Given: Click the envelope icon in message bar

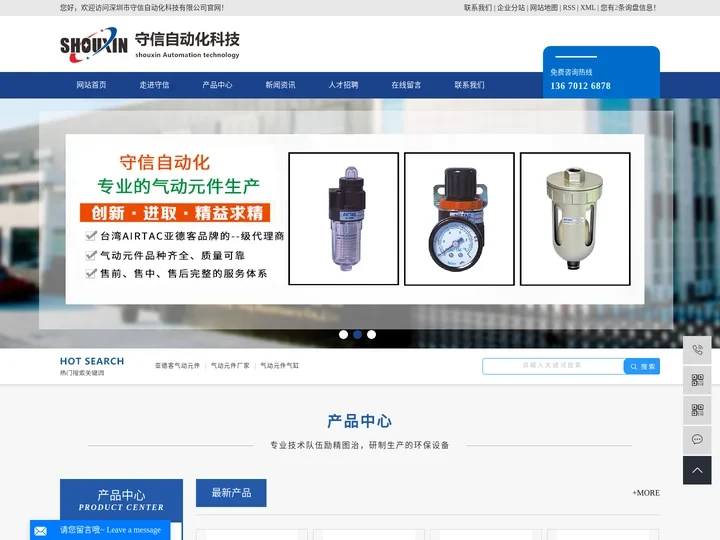Looking at the screenshot, I should 40,531.
